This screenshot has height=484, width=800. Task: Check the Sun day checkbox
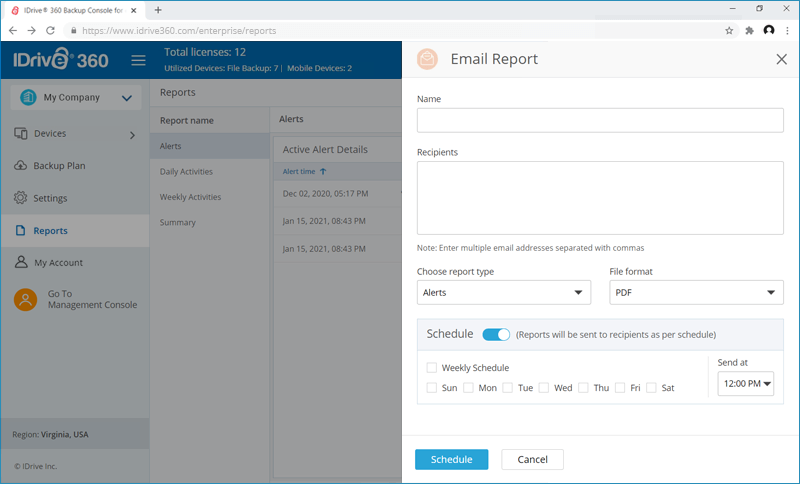(x=432, y=388)
